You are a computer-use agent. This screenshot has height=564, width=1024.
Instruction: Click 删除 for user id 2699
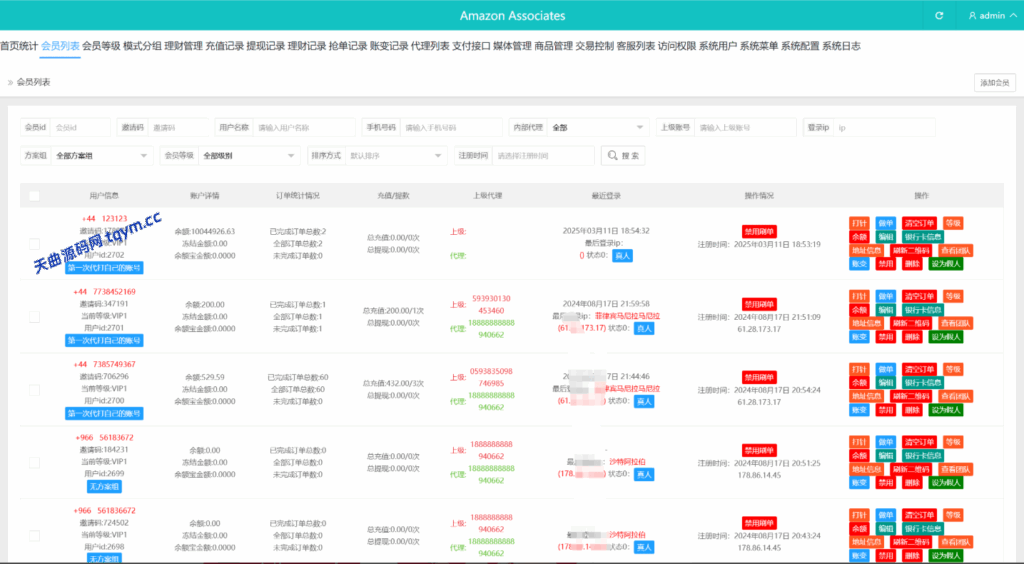(912, 482)
